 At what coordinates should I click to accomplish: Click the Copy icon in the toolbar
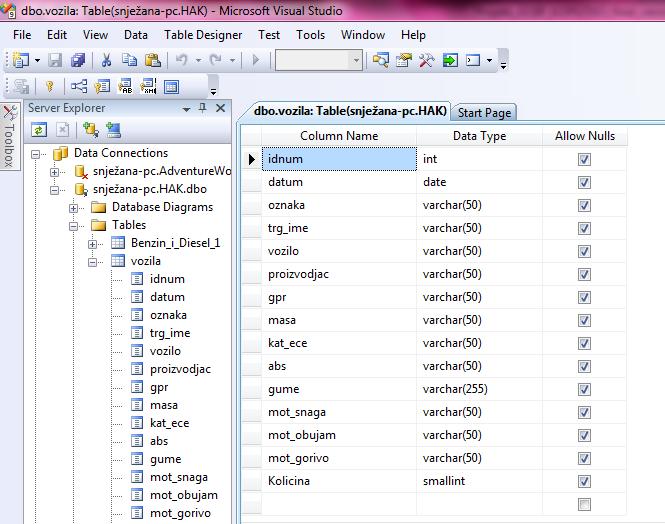pos(129,60)
